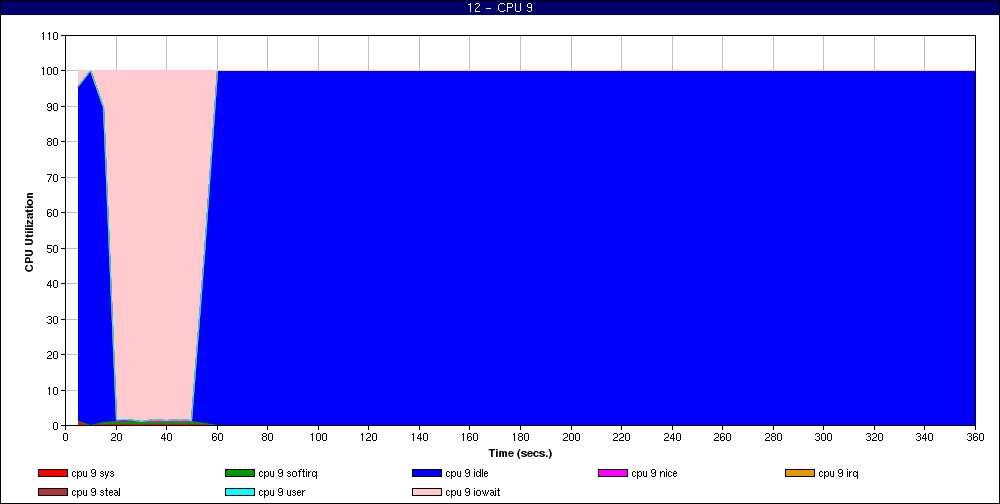1000x504 pixels.
Task: Click the 'cpu 9 sys' legend label
Action: 93,474
